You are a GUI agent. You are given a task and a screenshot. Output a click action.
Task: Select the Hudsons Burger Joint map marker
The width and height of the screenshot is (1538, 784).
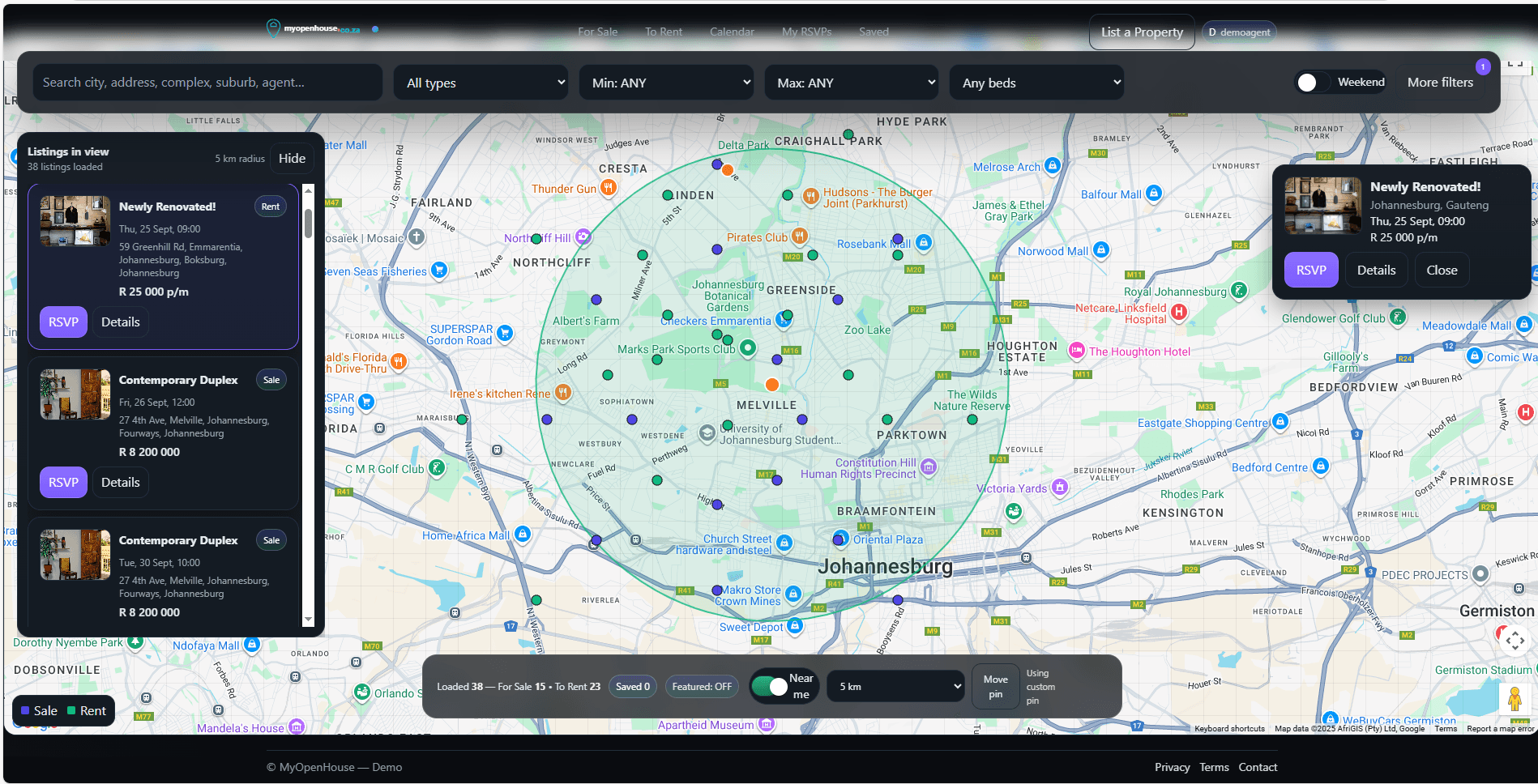point(810,196)
